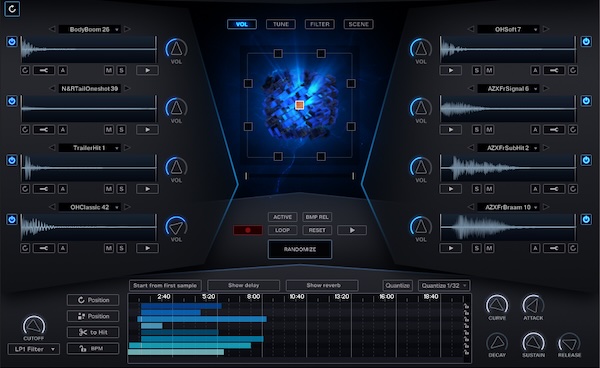The width and height of the screenshot is (600, 368).
Task: Click Start from first sample button
Action: (x=165, y=285)
